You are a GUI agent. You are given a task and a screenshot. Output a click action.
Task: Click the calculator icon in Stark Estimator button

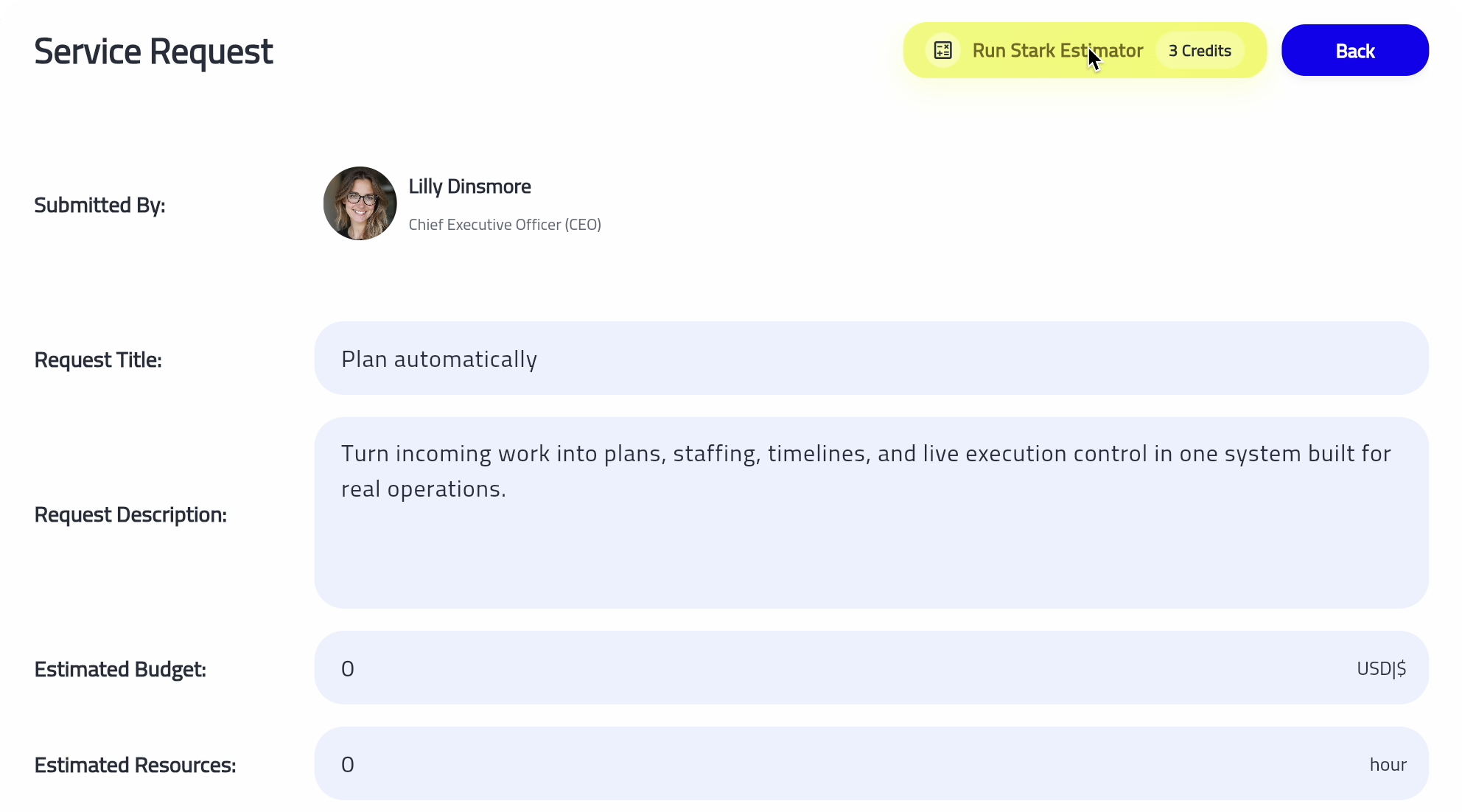coord(942,51)
